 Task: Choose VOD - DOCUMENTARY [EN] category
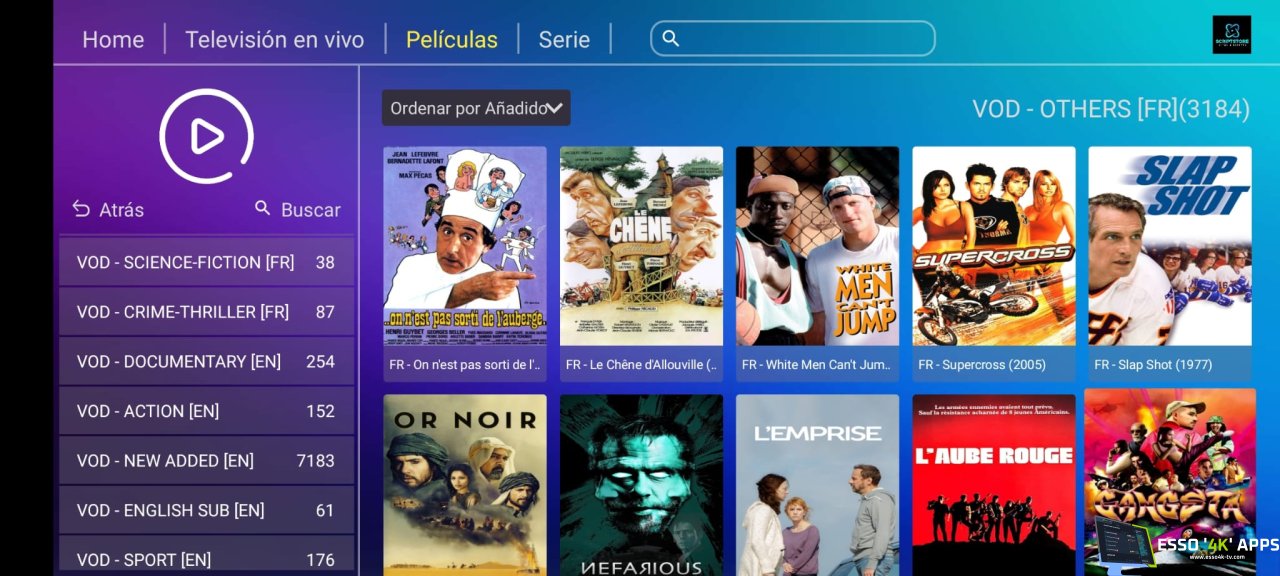coord(206,361)
